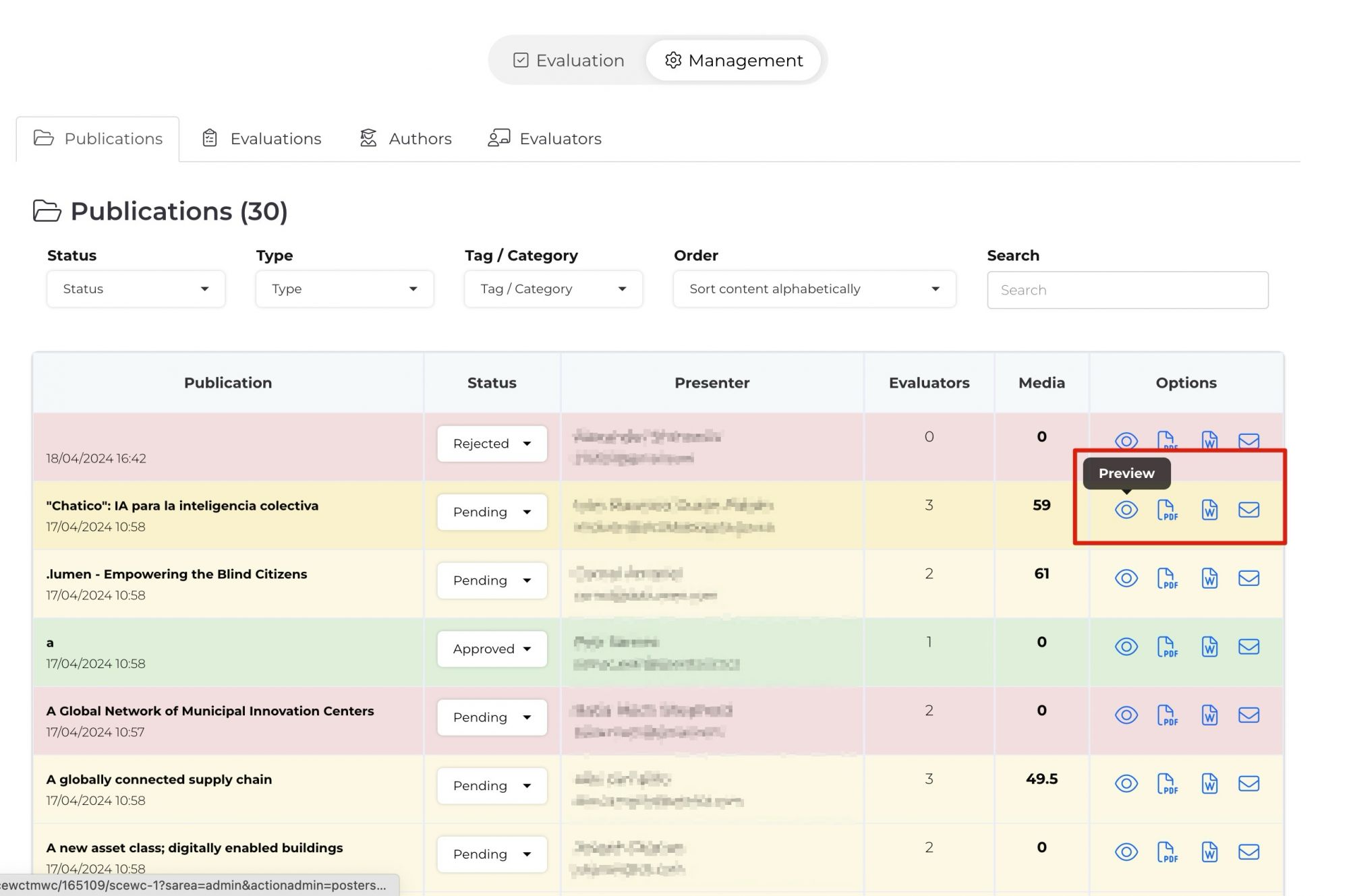This screenshot has width=1349, height=896.
Task: Send email for .lumen publication
Action: click(1248, 578)
